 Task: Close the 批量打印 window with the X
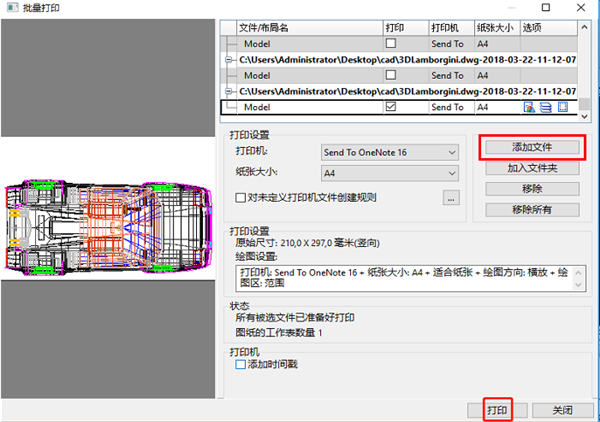coord(581,7)
